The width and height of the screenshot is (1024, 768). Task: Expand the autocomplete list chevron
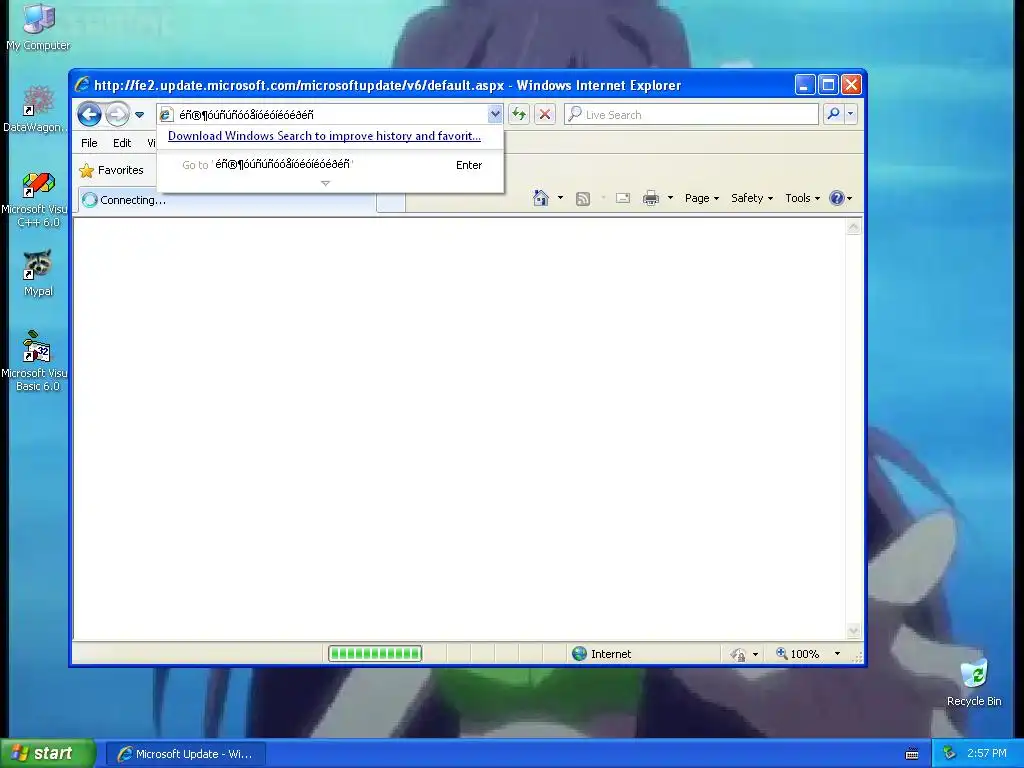coord(325,184)
